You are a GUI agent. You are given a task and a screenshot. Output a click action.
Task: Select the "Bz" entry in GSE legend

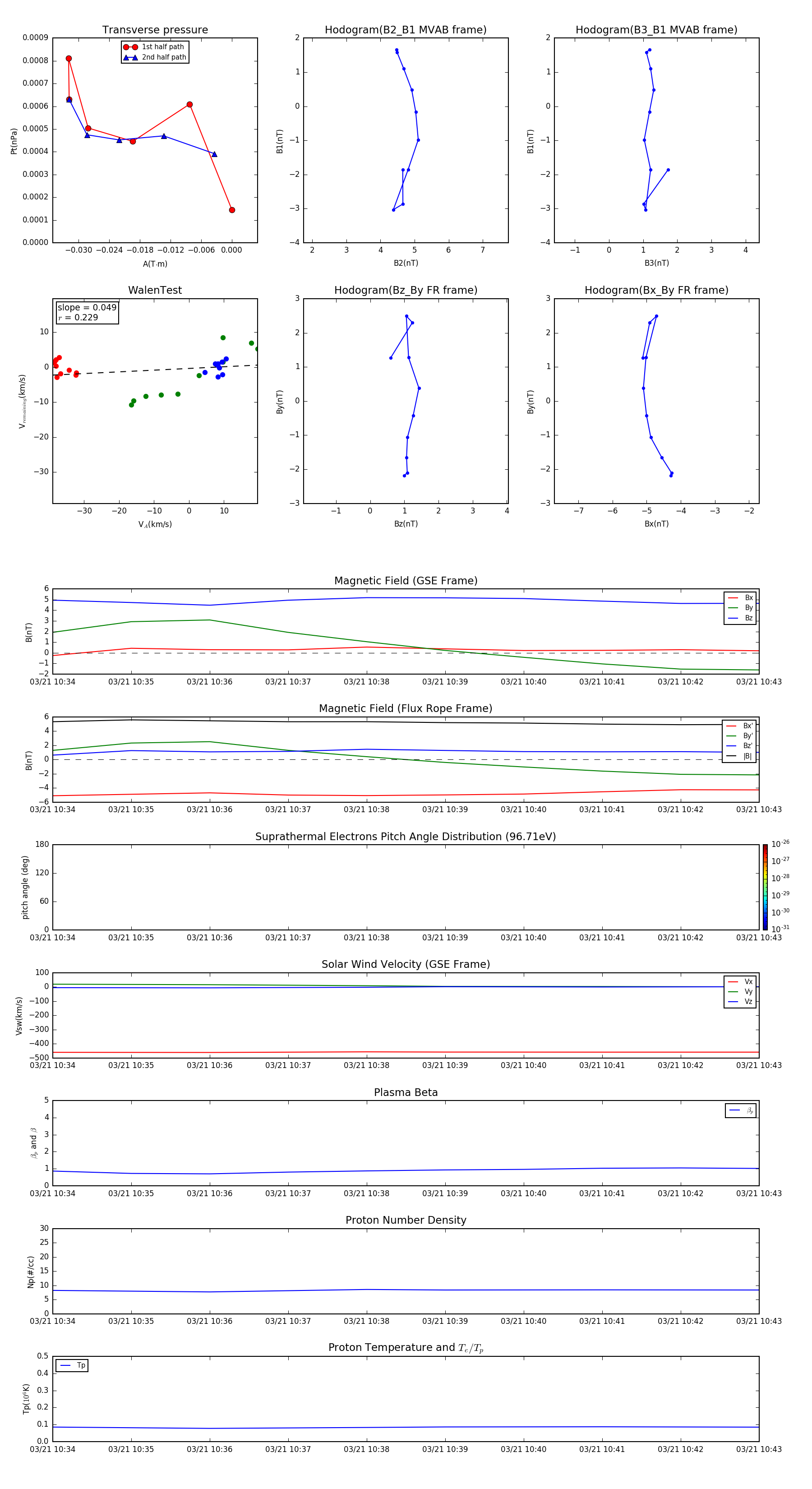point(740,618)
